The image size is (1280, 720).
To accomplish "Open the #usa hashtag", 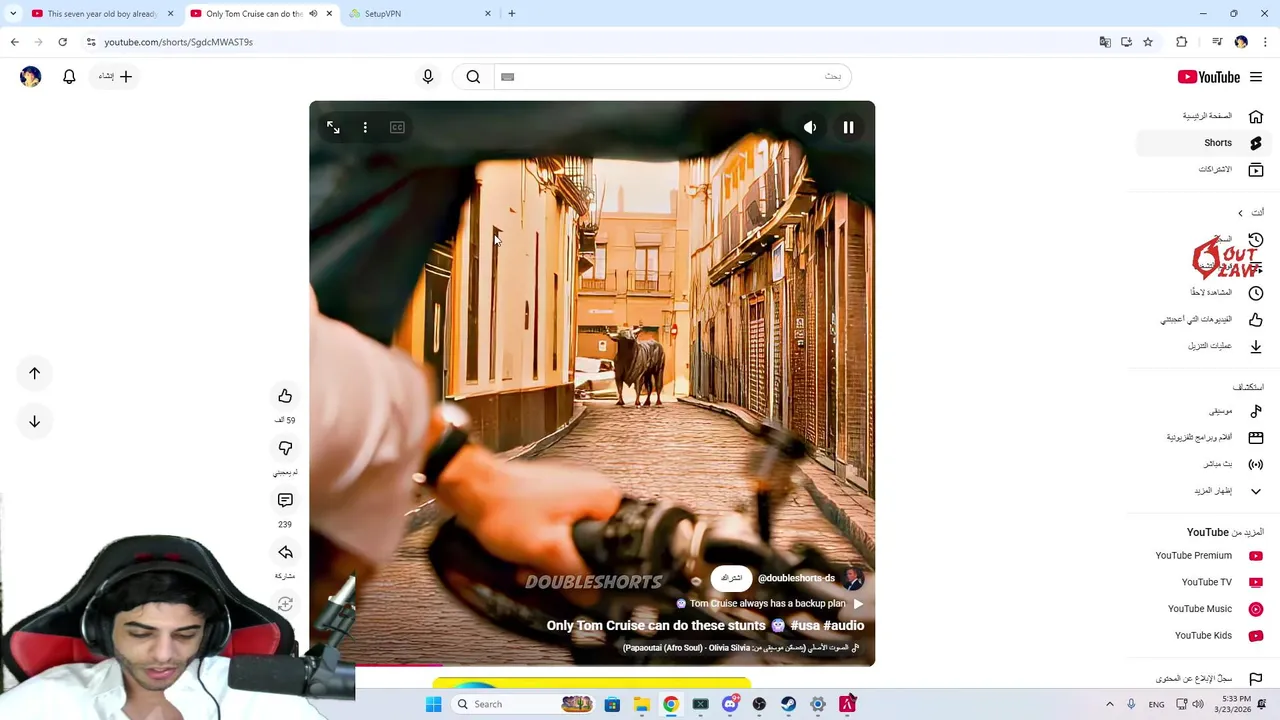I will point(805,626).
